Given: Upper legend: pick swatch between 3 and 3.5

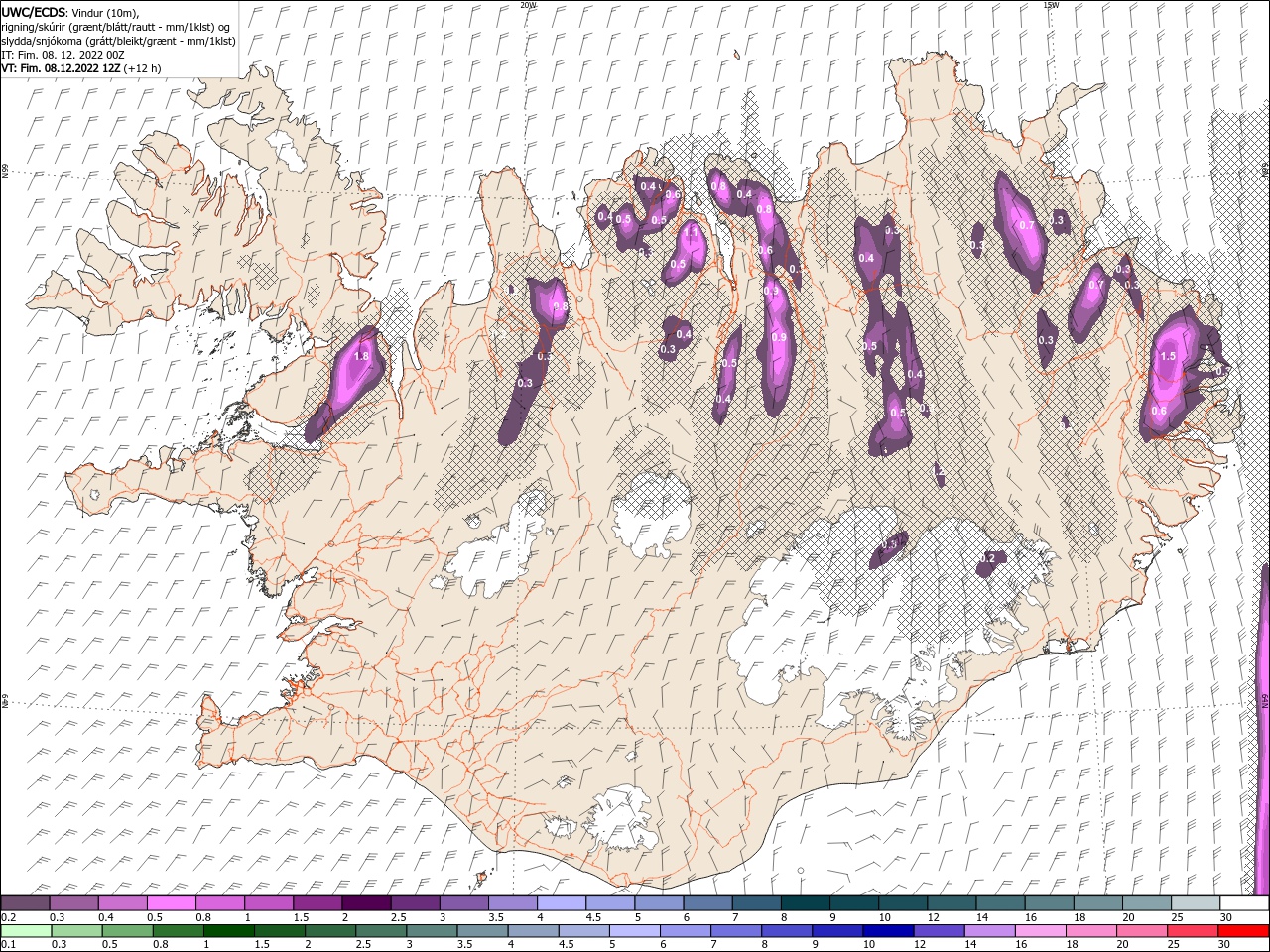Looking at the screenshot, I should pos(463,903).
